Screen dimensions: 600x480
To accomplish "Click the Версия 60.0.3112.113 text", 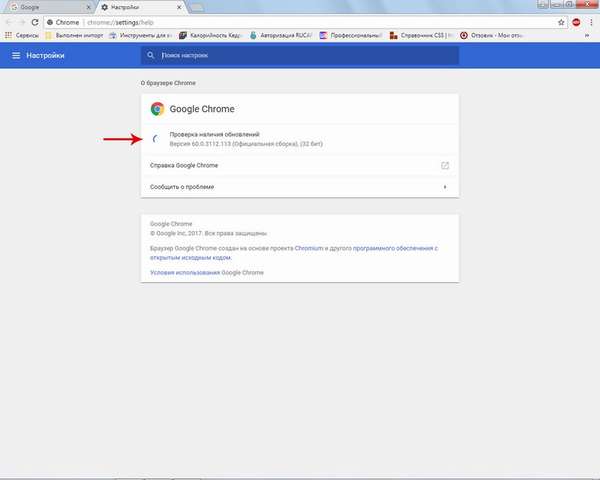I will click(x=246, y=144).
